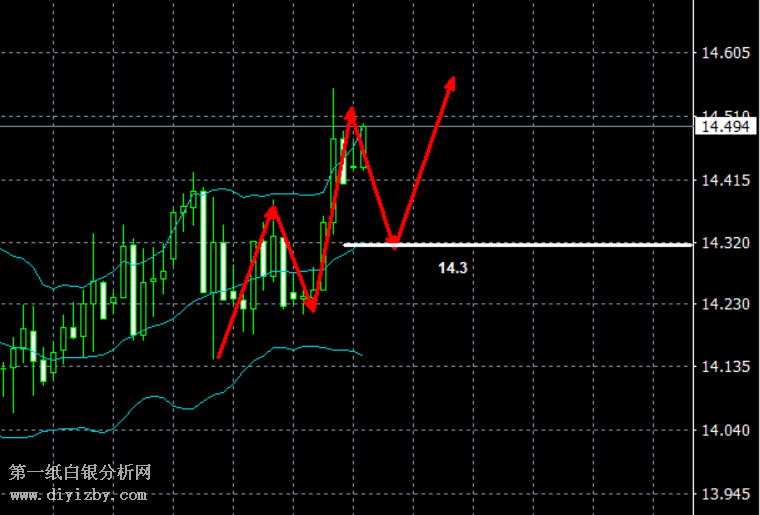
Task: Click the 14.230 price axis label
Action: [x=724, y=304]
